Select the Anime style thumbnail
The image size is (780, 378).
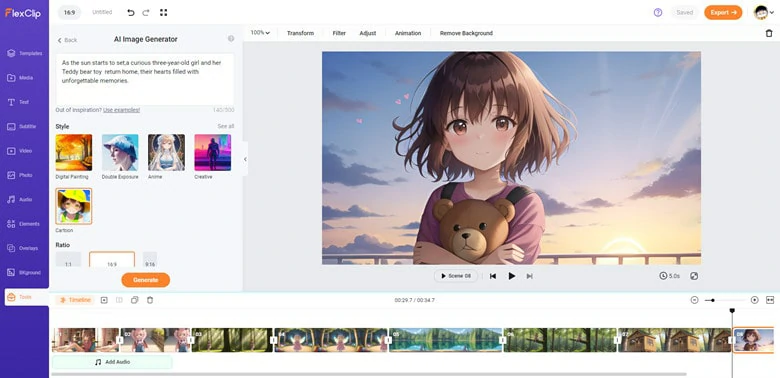tap(166, 153)
